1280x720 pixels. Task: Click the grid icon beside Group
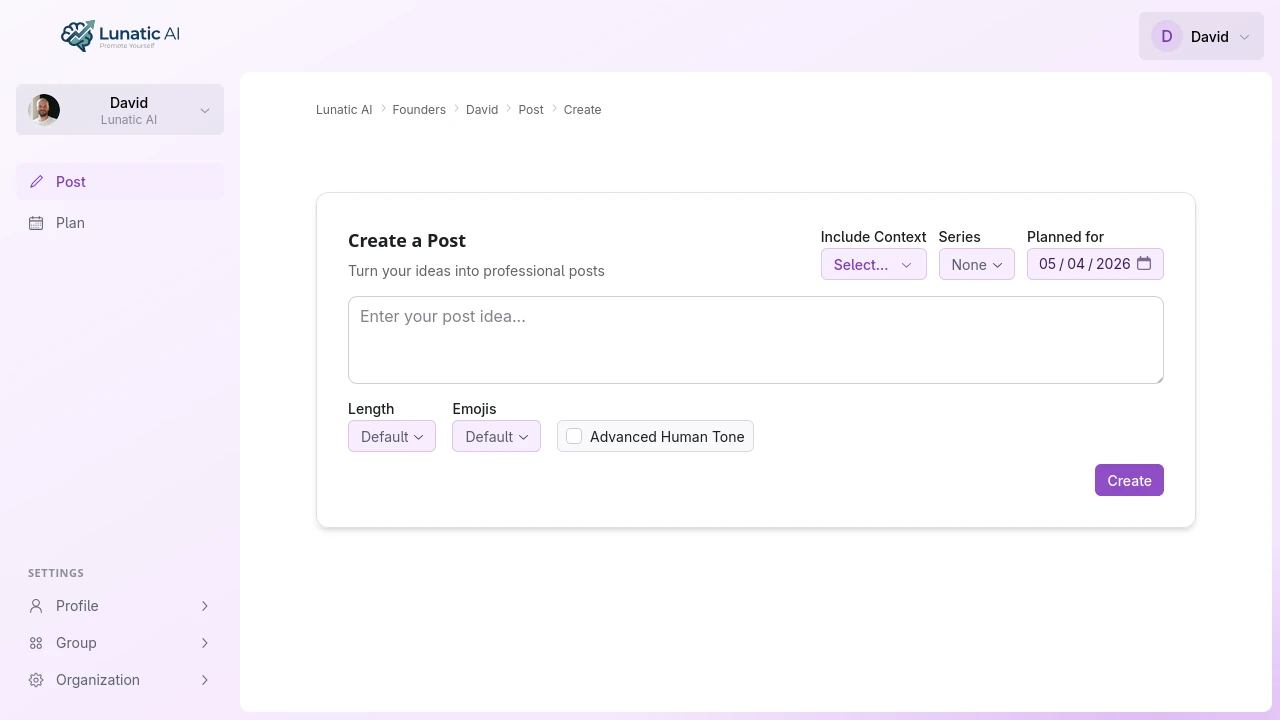36,643
